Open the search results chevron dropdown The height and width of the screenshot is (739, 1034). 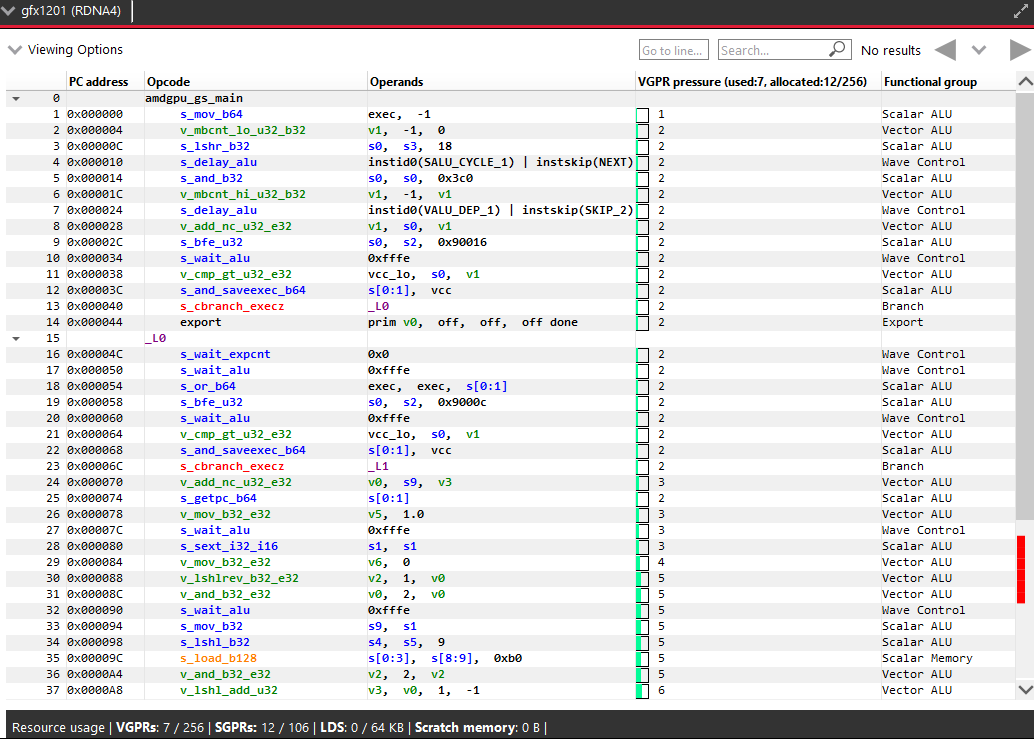979,50
